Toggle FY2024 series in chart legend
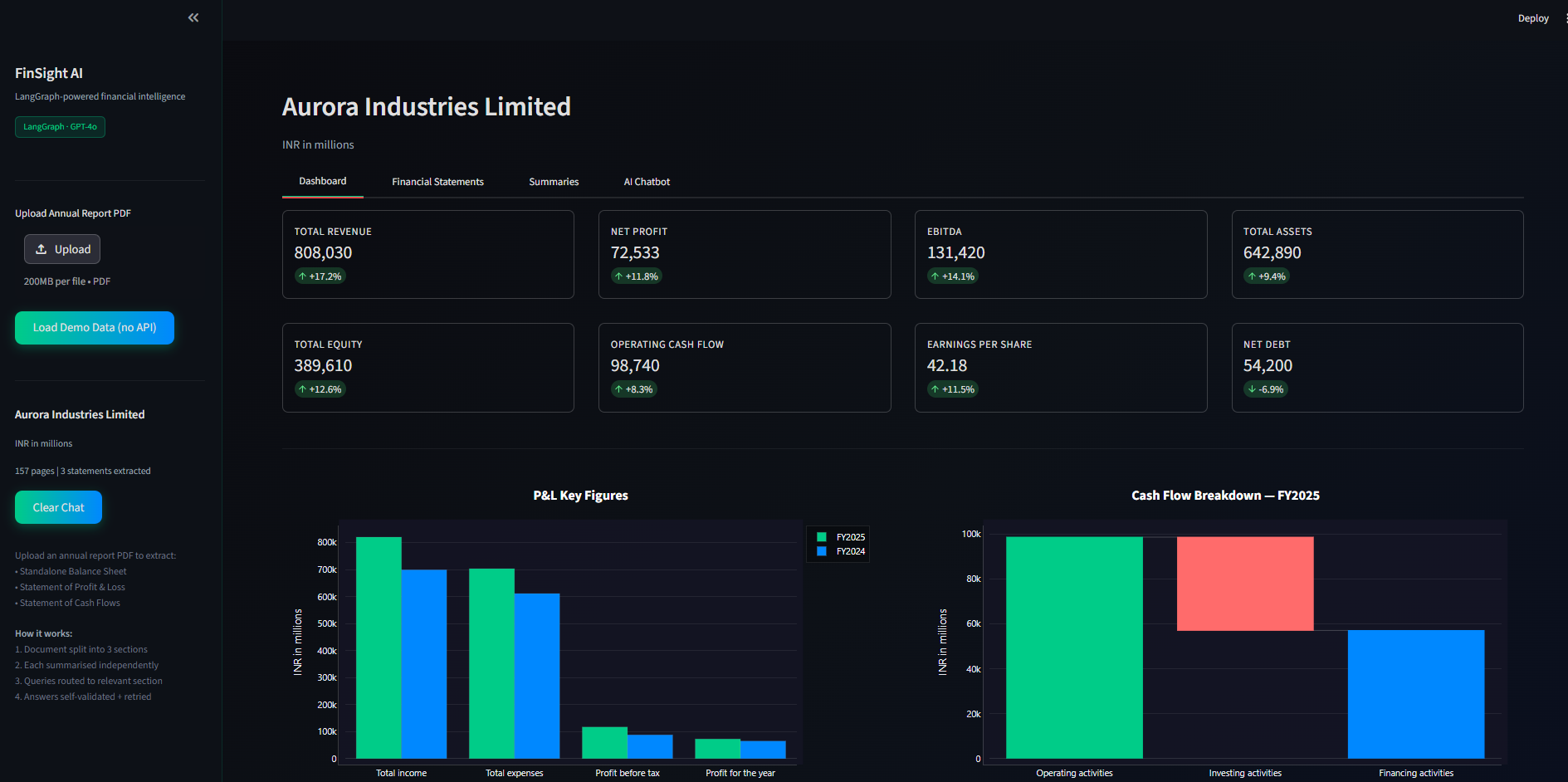Viewport: 1568px width, 782px height. click(x=841, y=551)
